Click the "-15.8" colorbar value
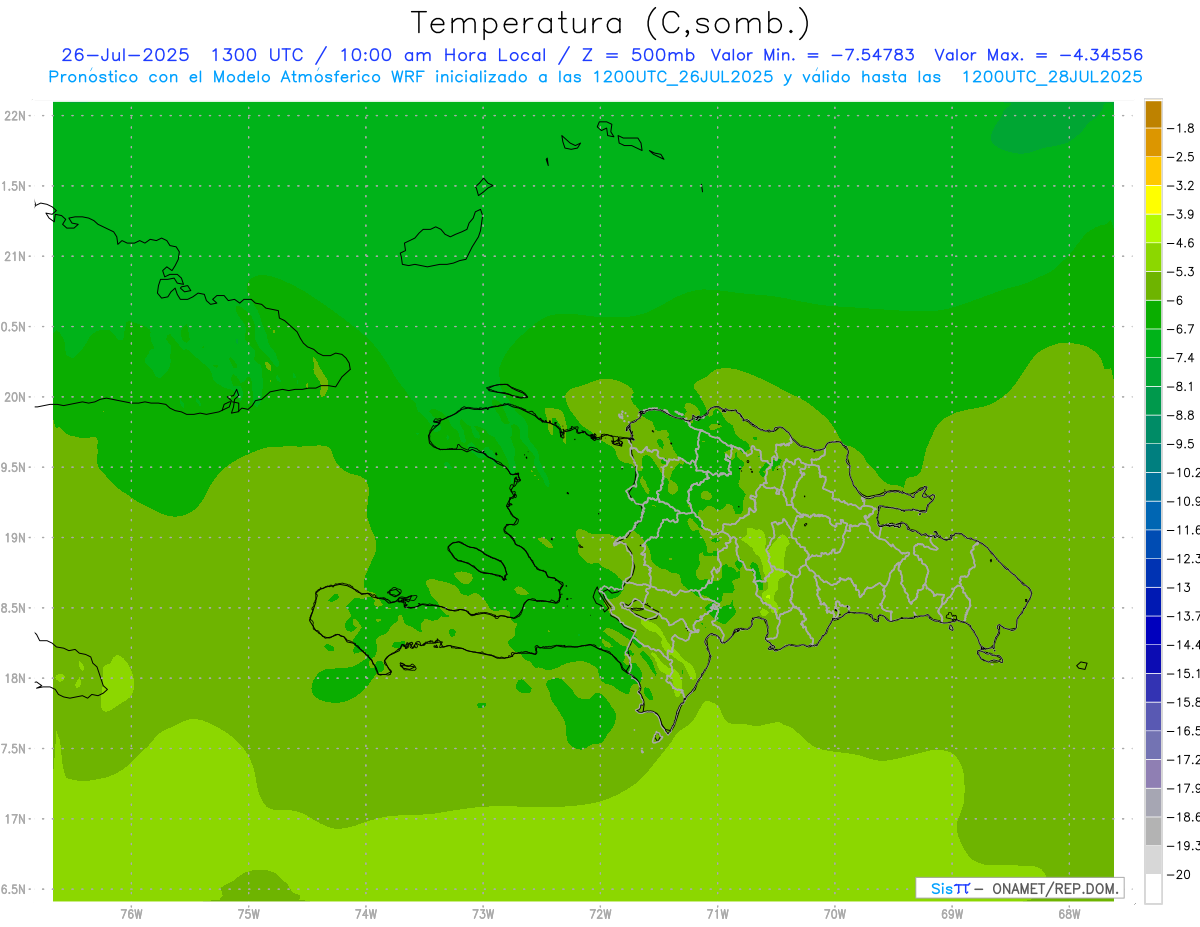 (x=1182, y=702)
